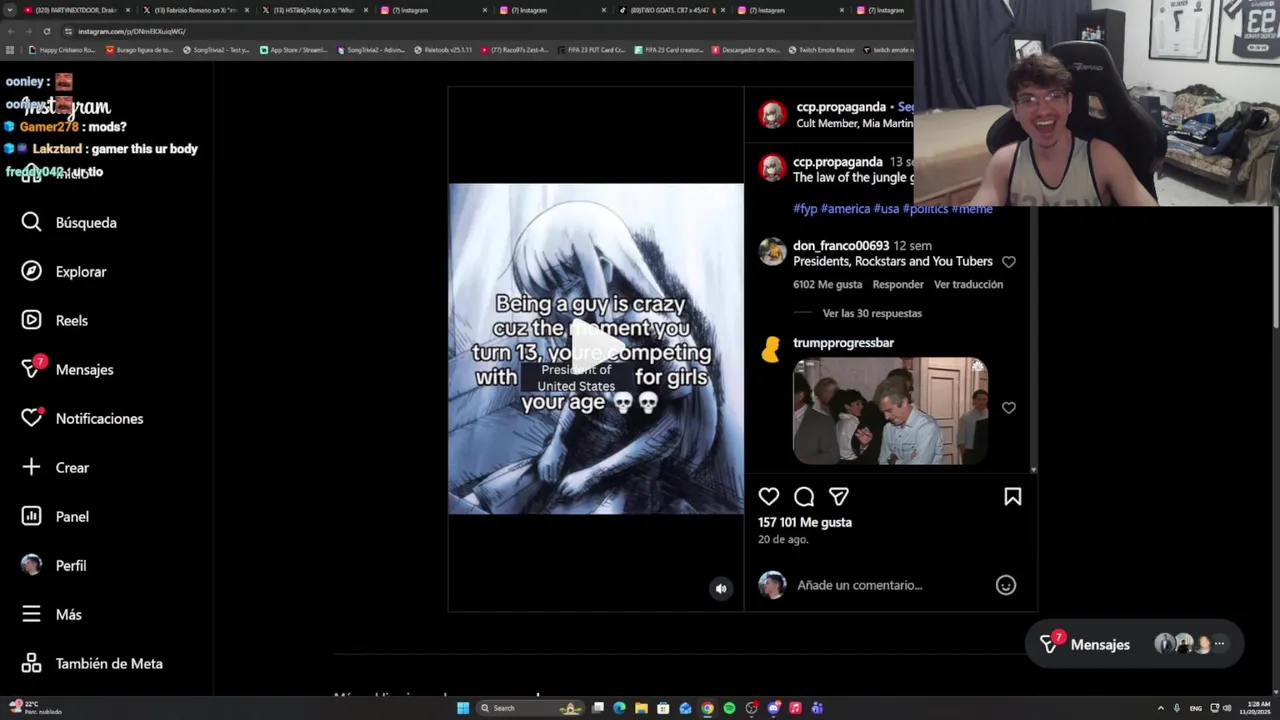Open Explorar in the Instagram sidebar
This screenshot has height=720, width=1280.
tap(64, 272)
